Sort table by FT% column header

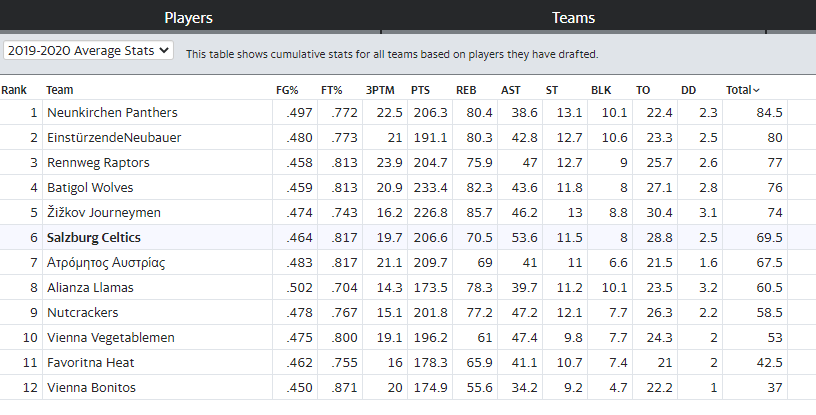pyautogui.click(x=332, y=90)
